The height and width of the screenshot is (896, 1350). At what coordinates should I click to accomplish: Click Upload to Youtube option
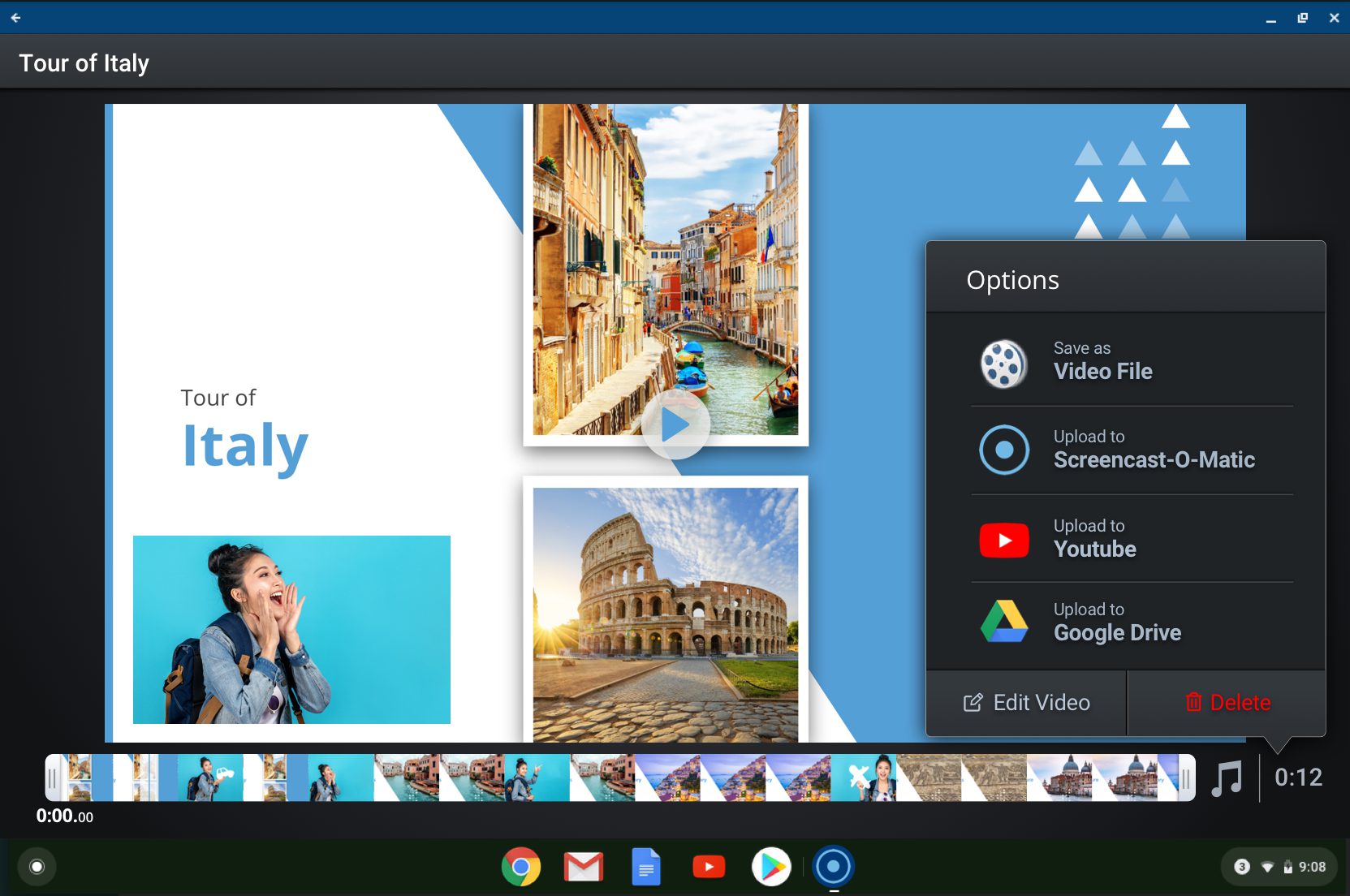click(x=1094, y=539)
